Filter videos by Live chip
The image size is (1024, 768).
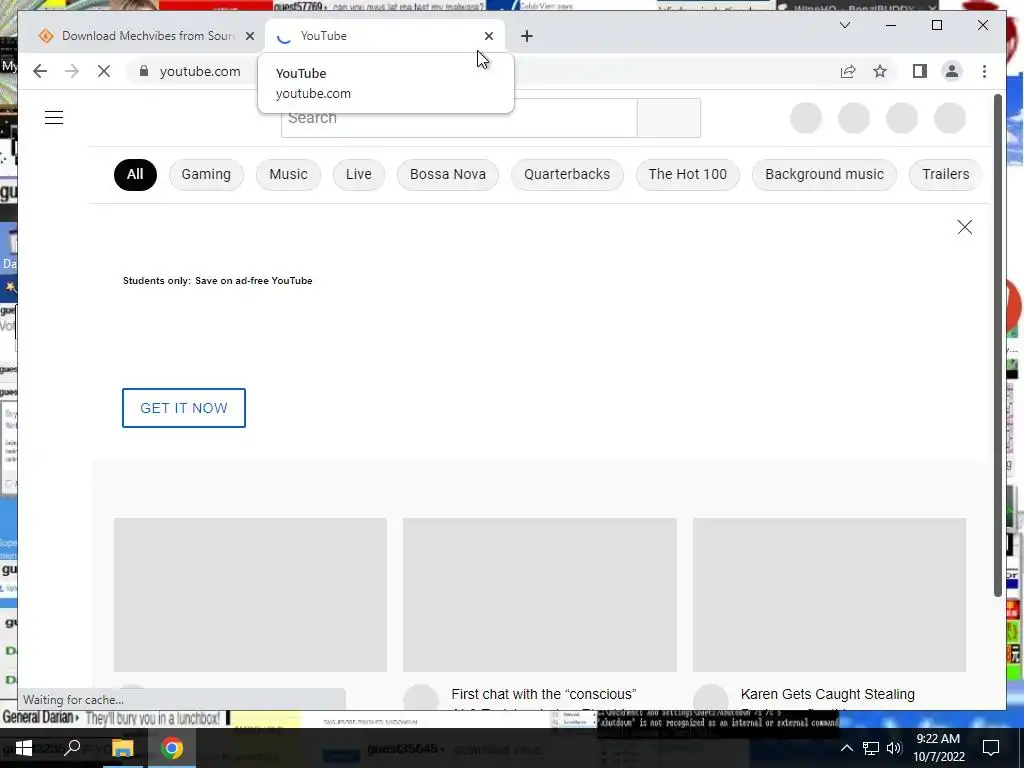(359, 174)
